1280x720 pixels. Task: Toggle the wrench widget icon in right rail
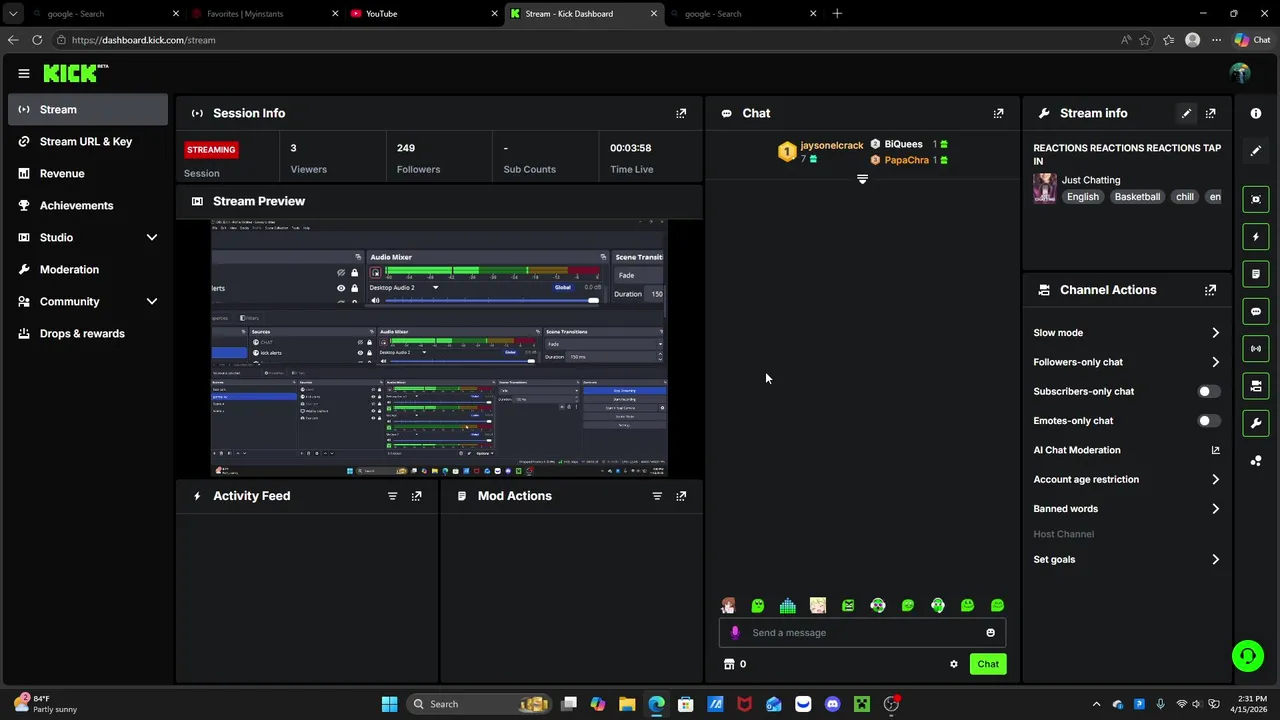[x=1256, y=423]
